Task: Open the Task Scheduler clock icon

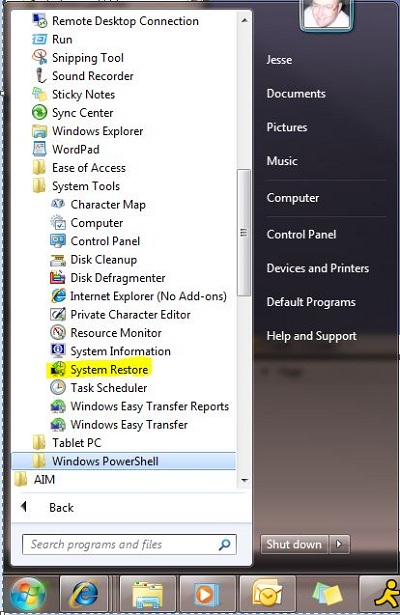Action: [x=58, y=388]
